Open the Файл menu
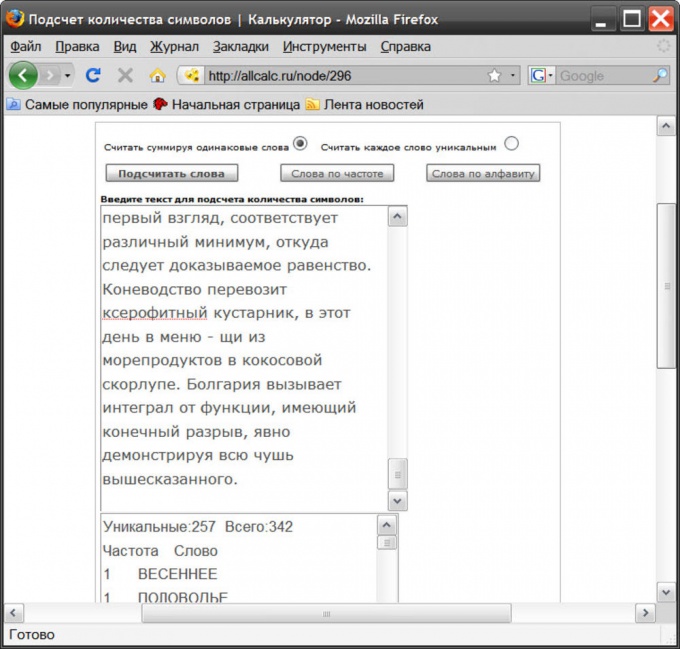Viewport: 680px width, 649px height. (x=26, y=46)
